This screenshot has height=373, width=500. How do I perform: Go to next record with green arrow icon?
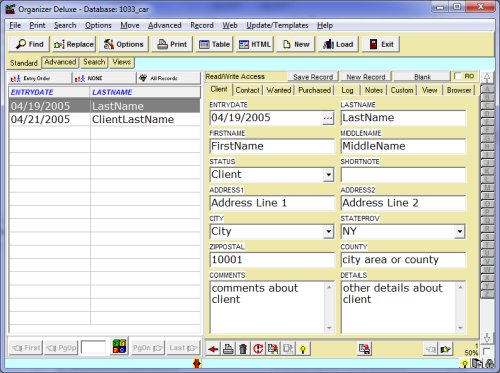[x=446, y=349]
